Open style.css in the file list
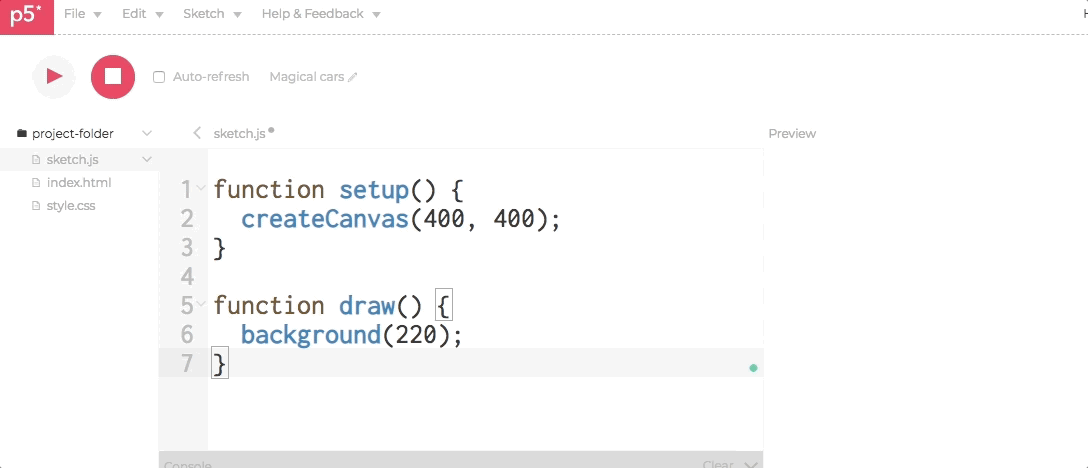Screen dimensions: 1088x468 (70, 206)
